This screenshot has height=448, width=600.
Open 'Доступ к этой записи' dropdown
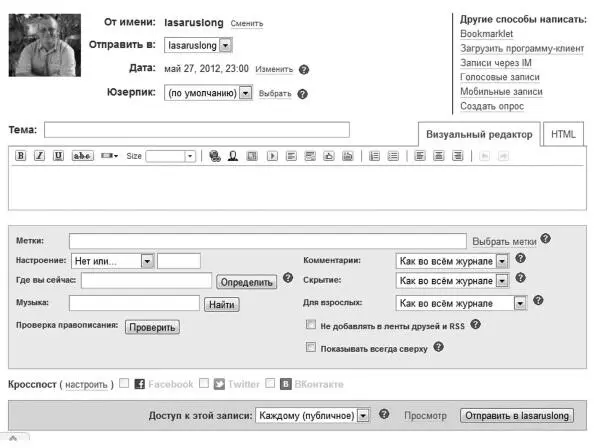pyautogui.click(x=363, y=414)
